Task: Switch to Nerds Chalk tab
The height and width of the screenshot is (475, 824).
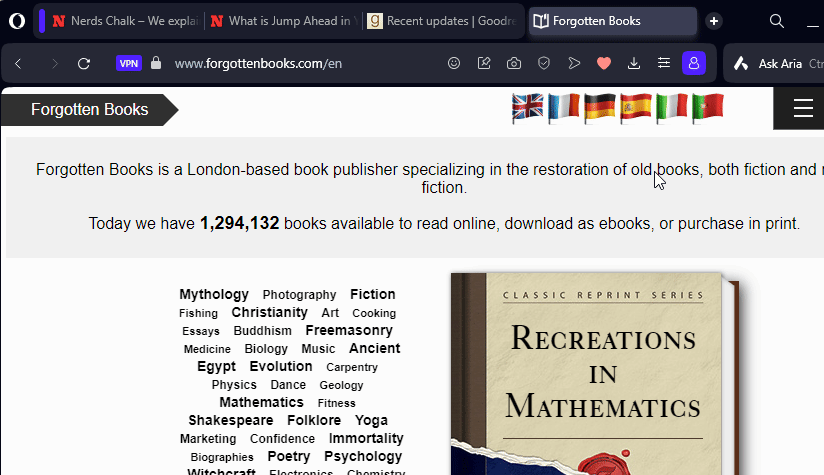Action: pyautogui.click(x=125, y=21)
